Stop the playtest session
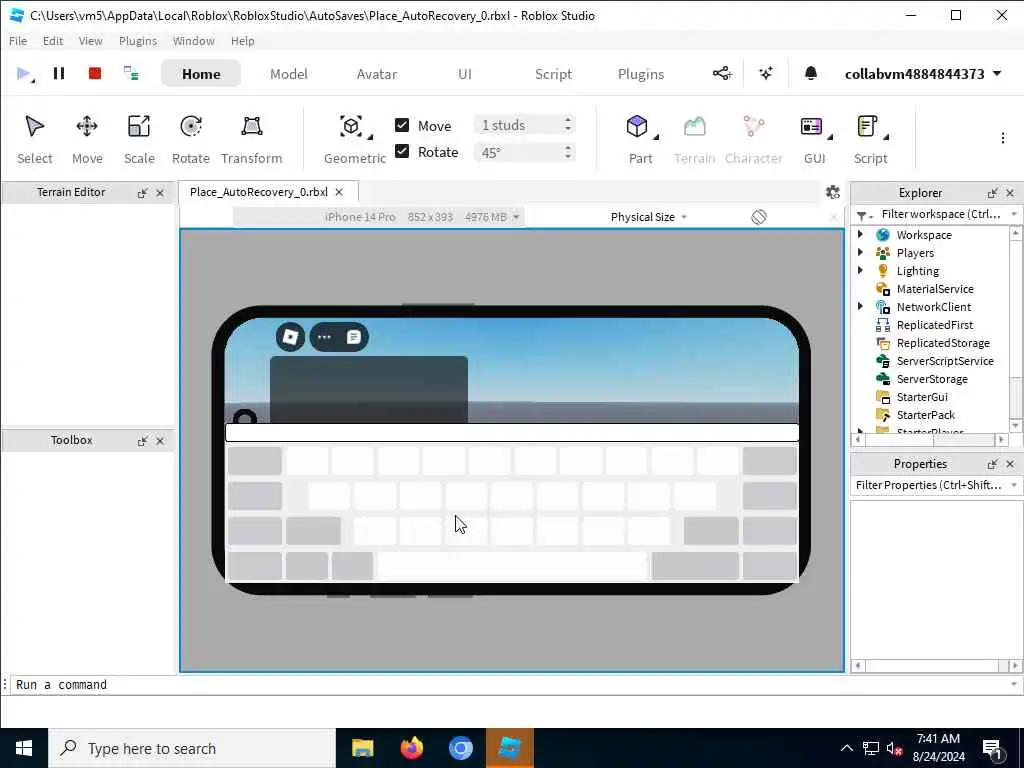The height and width of the screenshot is (768, 1024). 95,73
